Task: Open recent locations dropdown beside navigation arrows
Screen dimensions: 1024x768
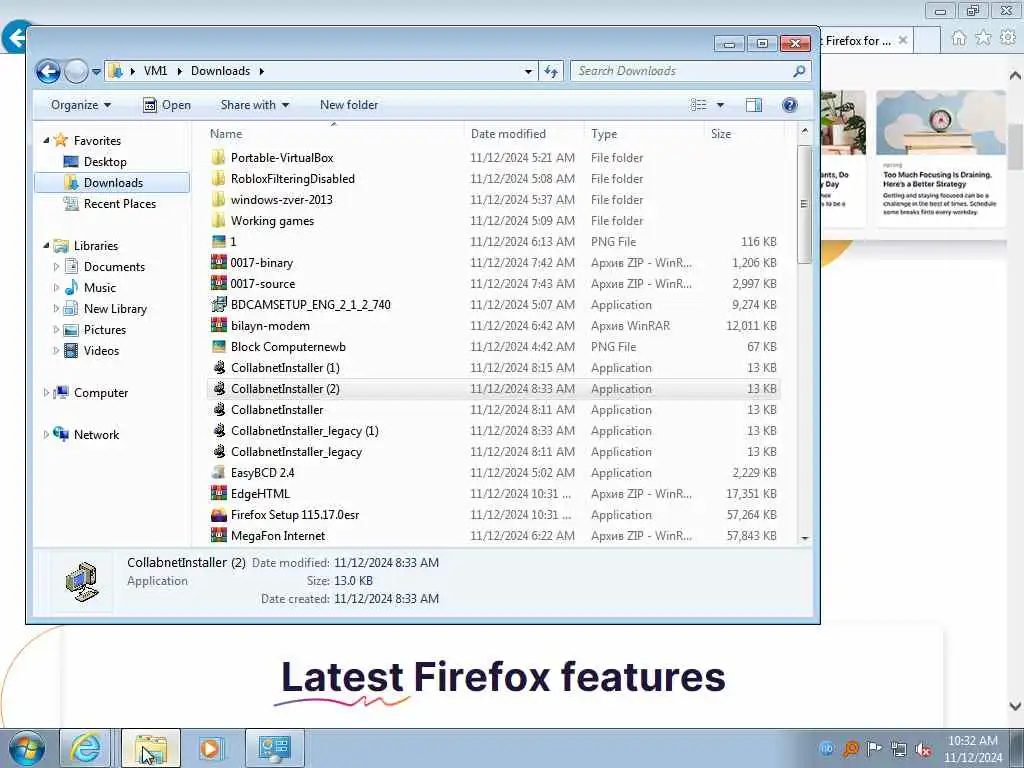Action: coord(96,71)
